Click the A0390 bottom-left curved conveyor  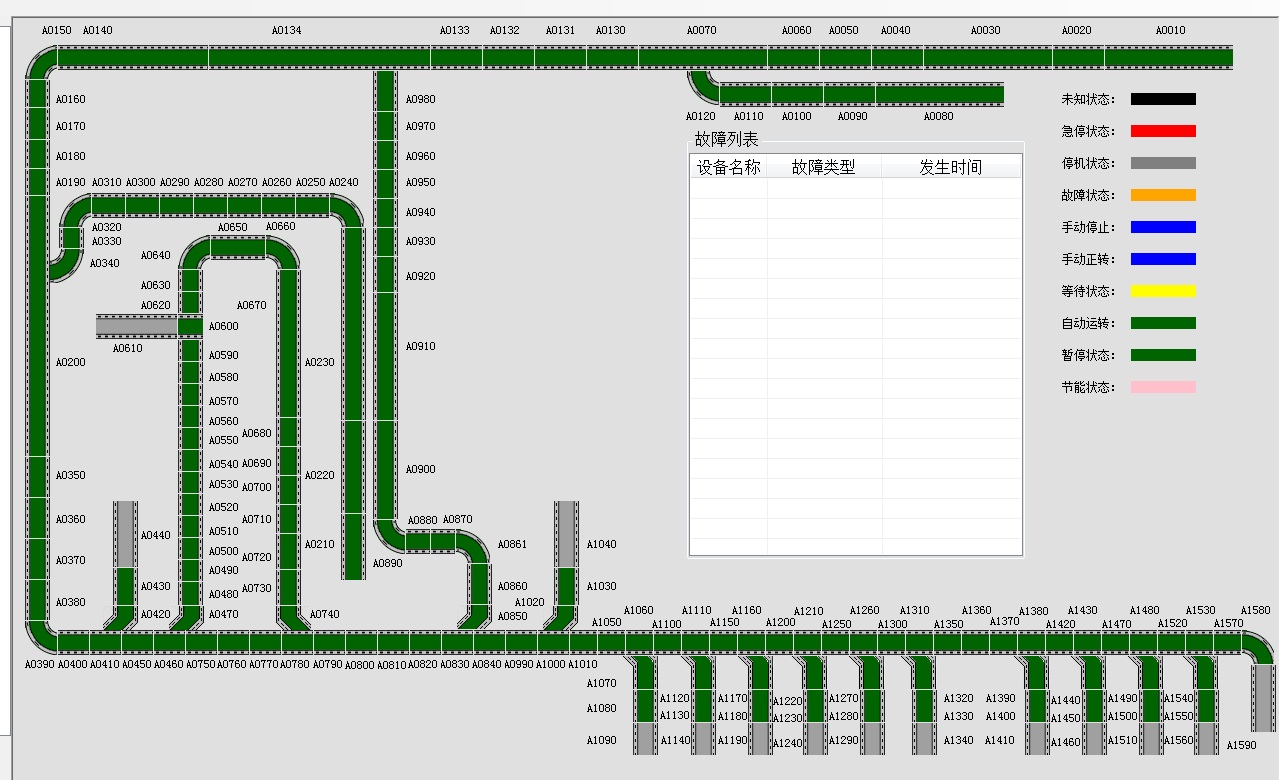pos(41,634)
